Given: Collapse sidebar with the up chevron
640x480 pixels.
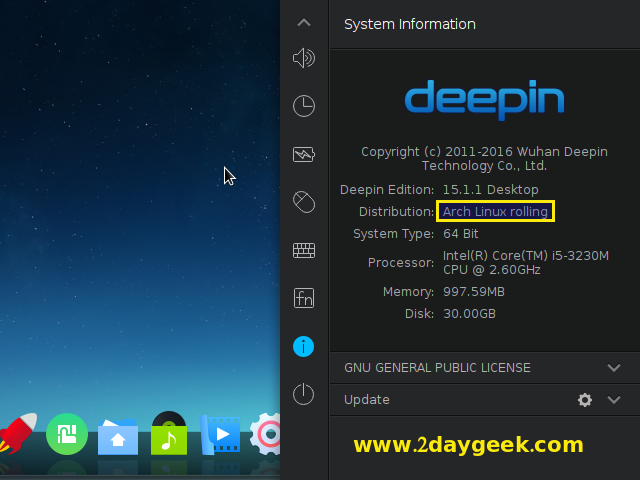Looking at the screenshot, I should point(304,22).
